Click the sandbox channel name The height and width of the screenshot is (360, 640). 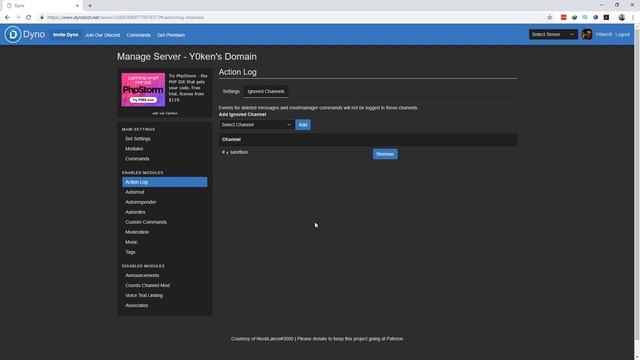pyautogui.click(x=239, y=152)
